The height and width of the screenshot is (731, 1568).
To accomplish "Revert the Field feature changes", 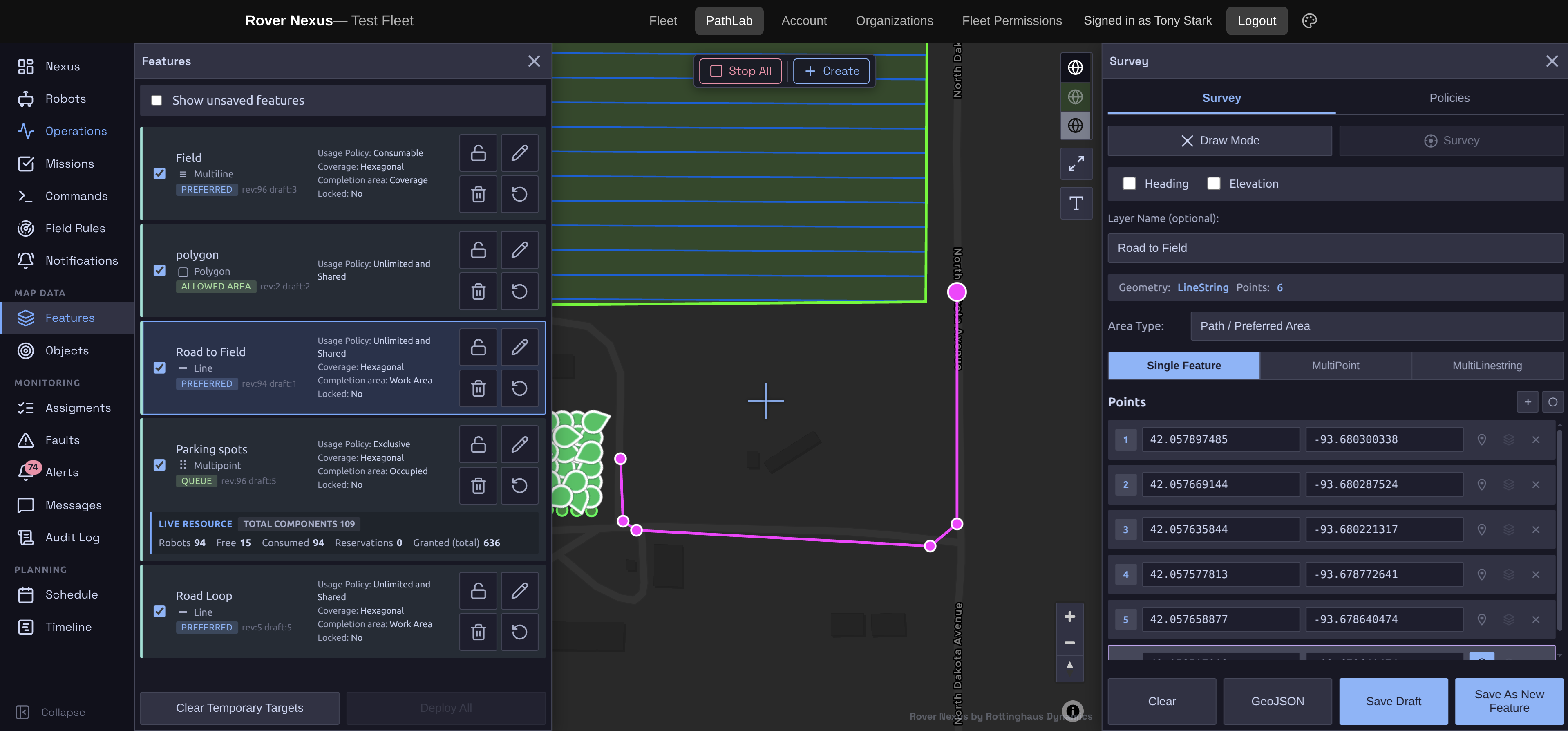I will click(x=519, y=194).
